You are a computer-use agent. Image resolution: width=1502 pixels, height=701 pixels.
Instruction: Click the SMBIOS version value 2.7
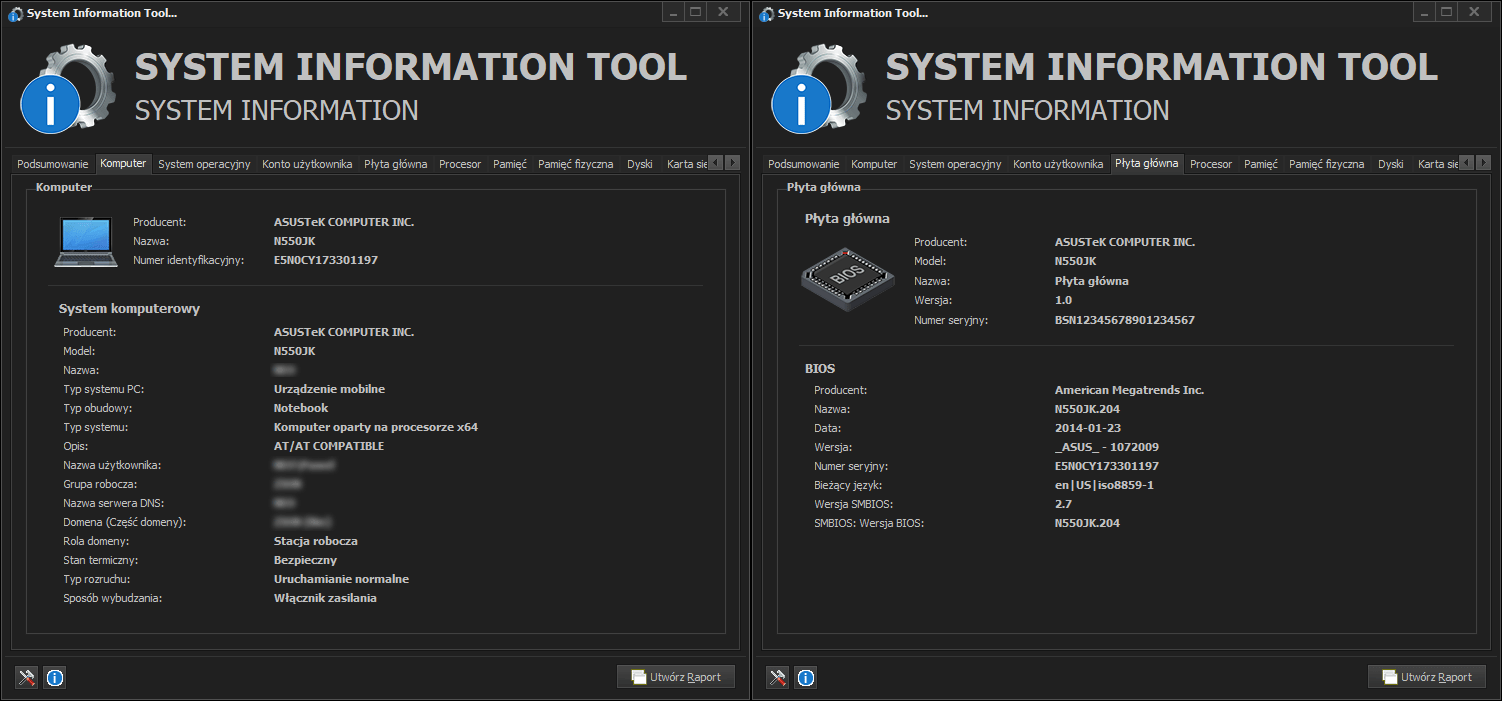click(x=1063, y=504)
